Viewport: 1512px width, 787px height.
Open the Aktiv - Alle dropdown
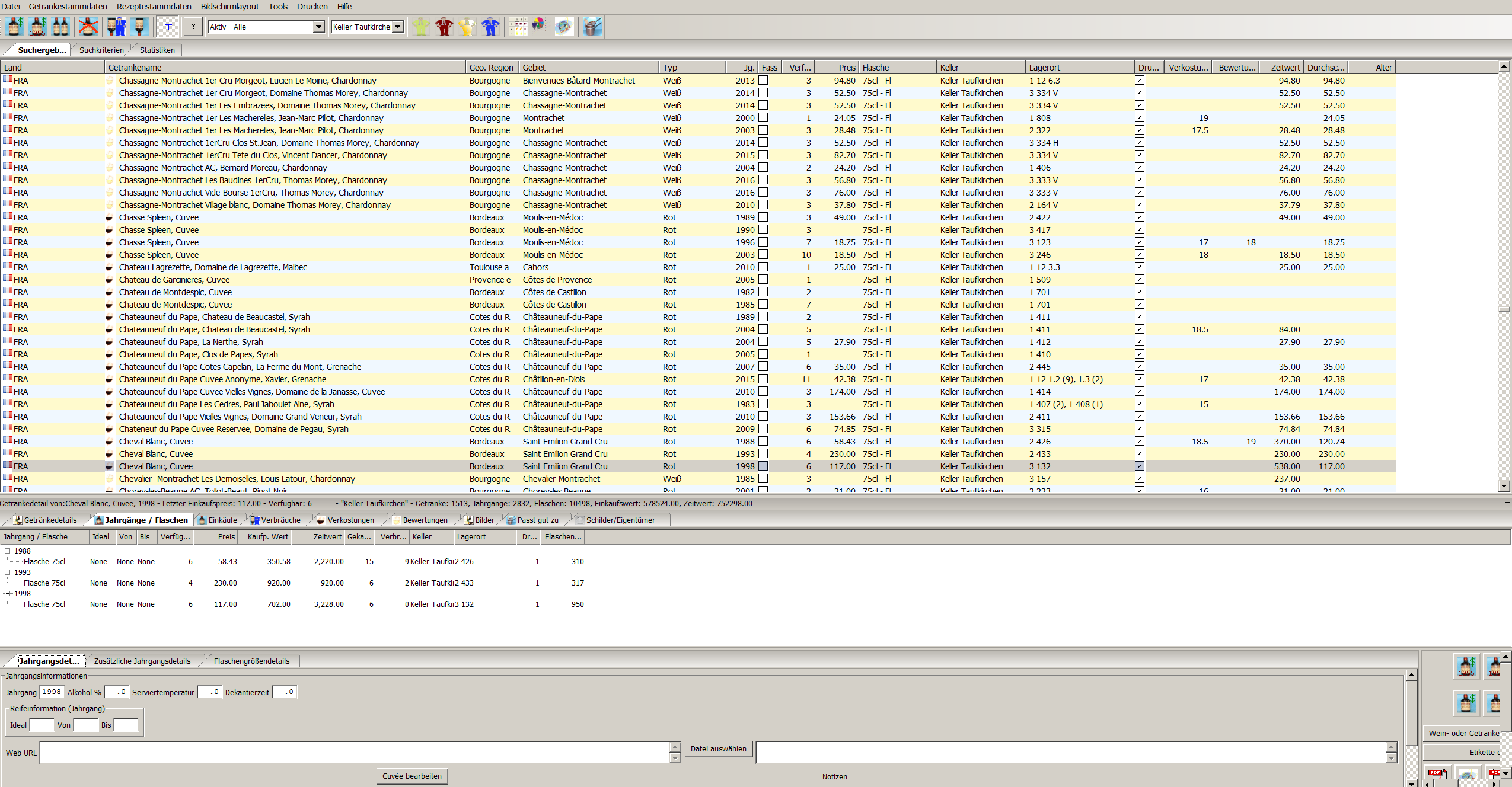tap(318, 27)
